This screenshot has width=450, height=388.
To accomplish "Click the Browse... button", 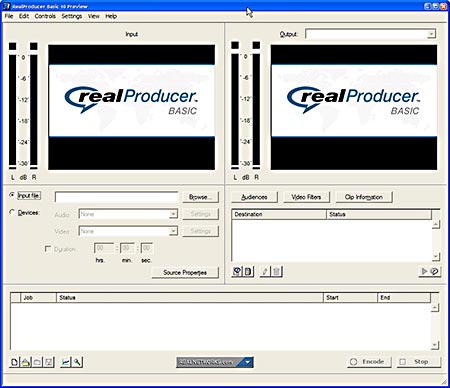I will pos(201,197).
